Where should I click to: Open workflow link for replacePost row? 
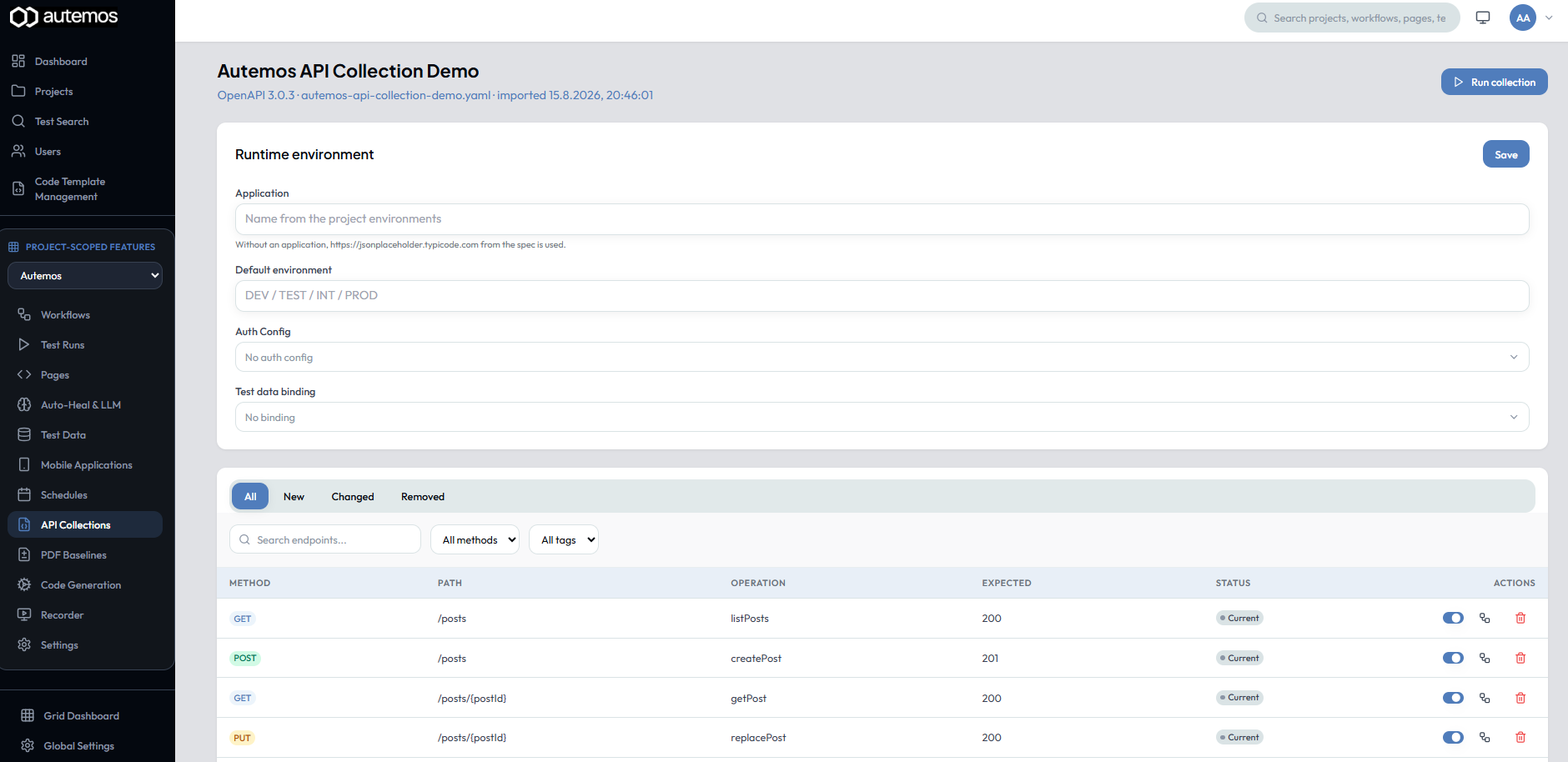(1485, 737)
